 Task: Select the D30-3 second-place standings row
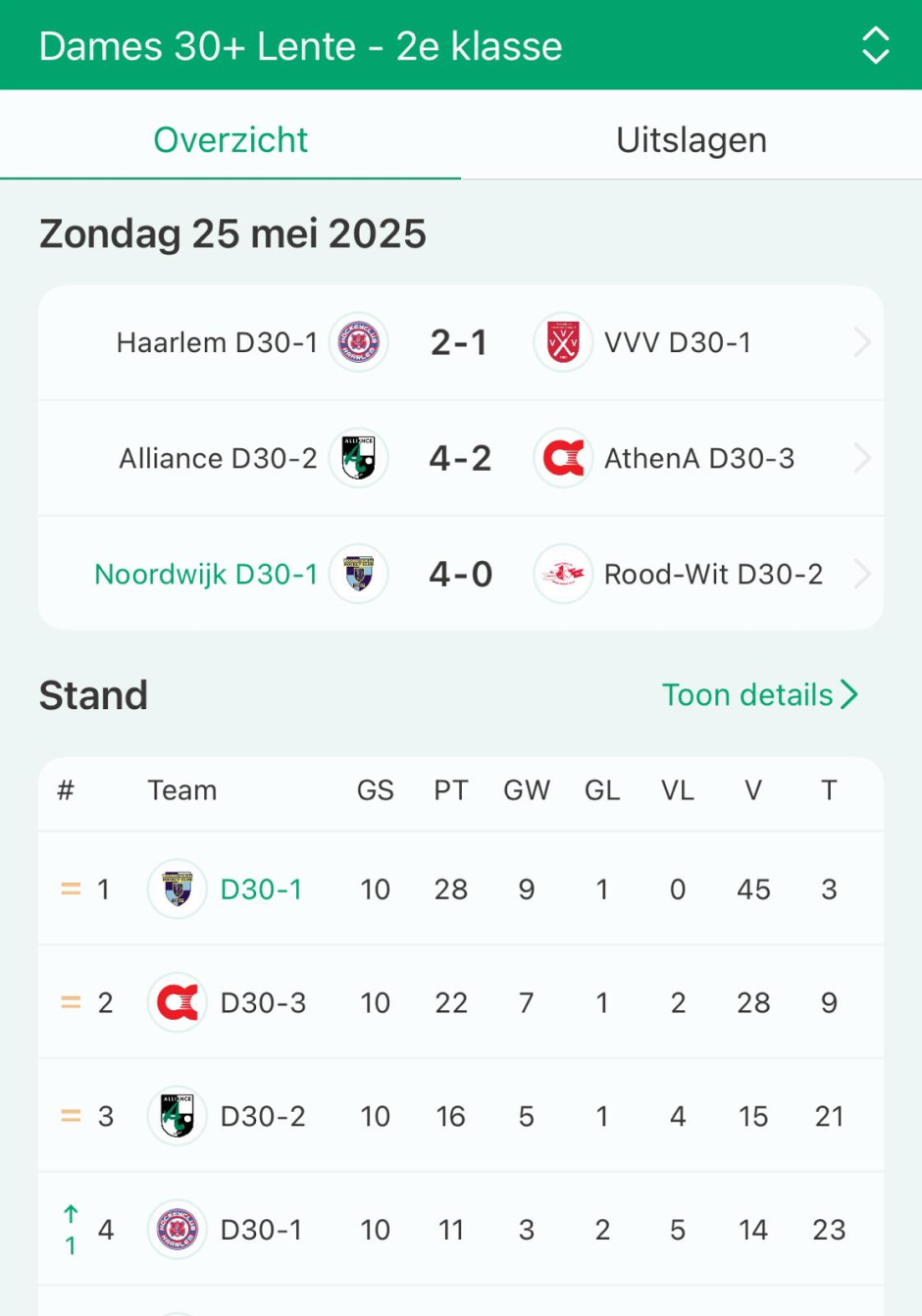coord(461,1002)
